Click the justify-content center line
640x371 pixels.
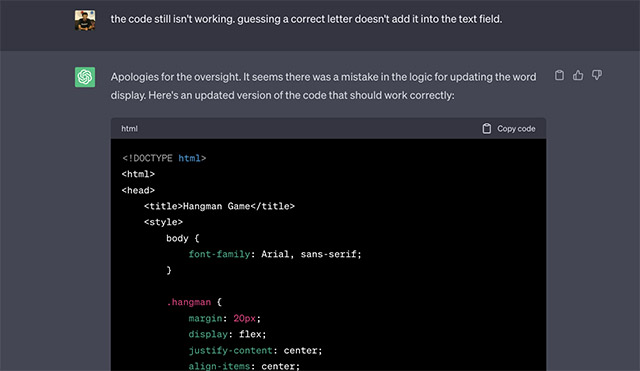255,350
